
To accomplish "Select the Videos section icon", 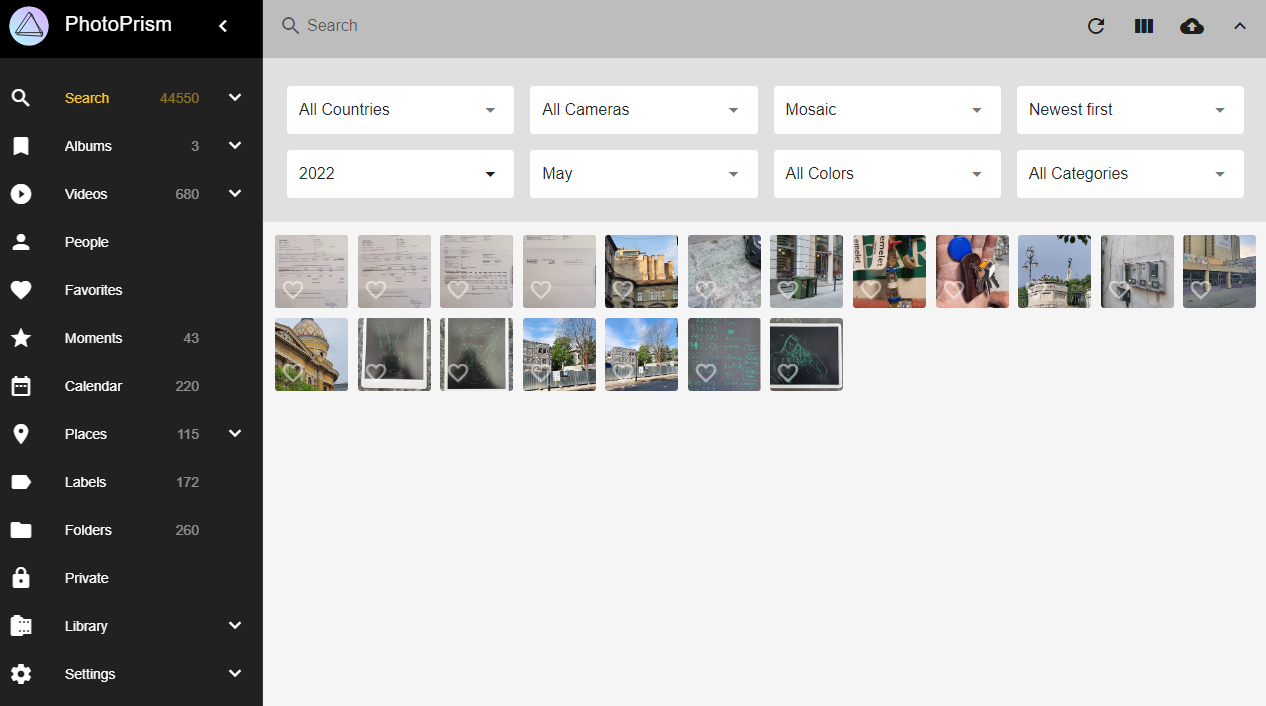I will [21, 194].
